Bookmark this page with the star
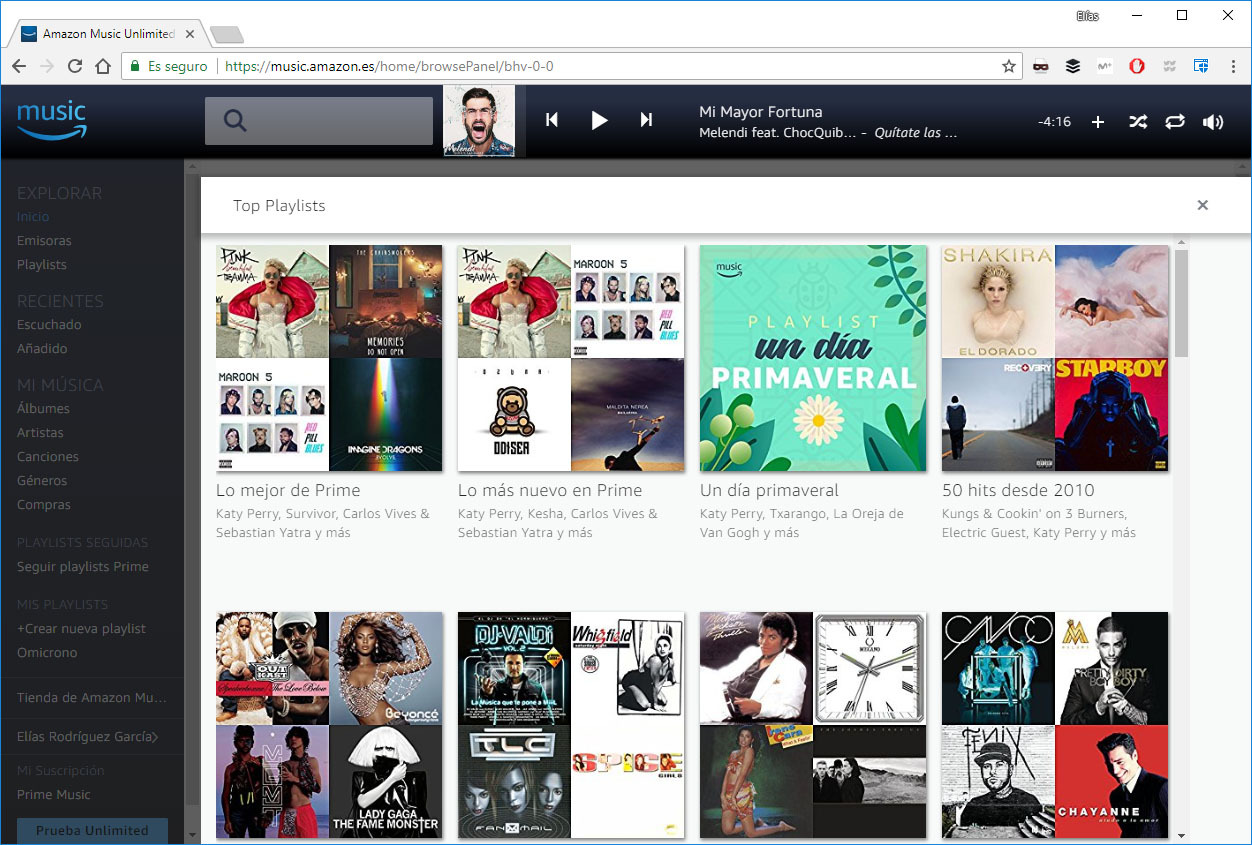This screenshot has height=845, width=1252. point(1009,66)
